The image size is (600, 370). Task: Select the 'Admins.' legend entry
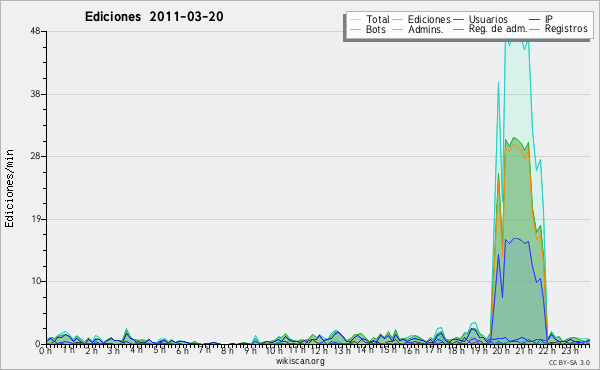pyautogui.click(x=426, y=29)
